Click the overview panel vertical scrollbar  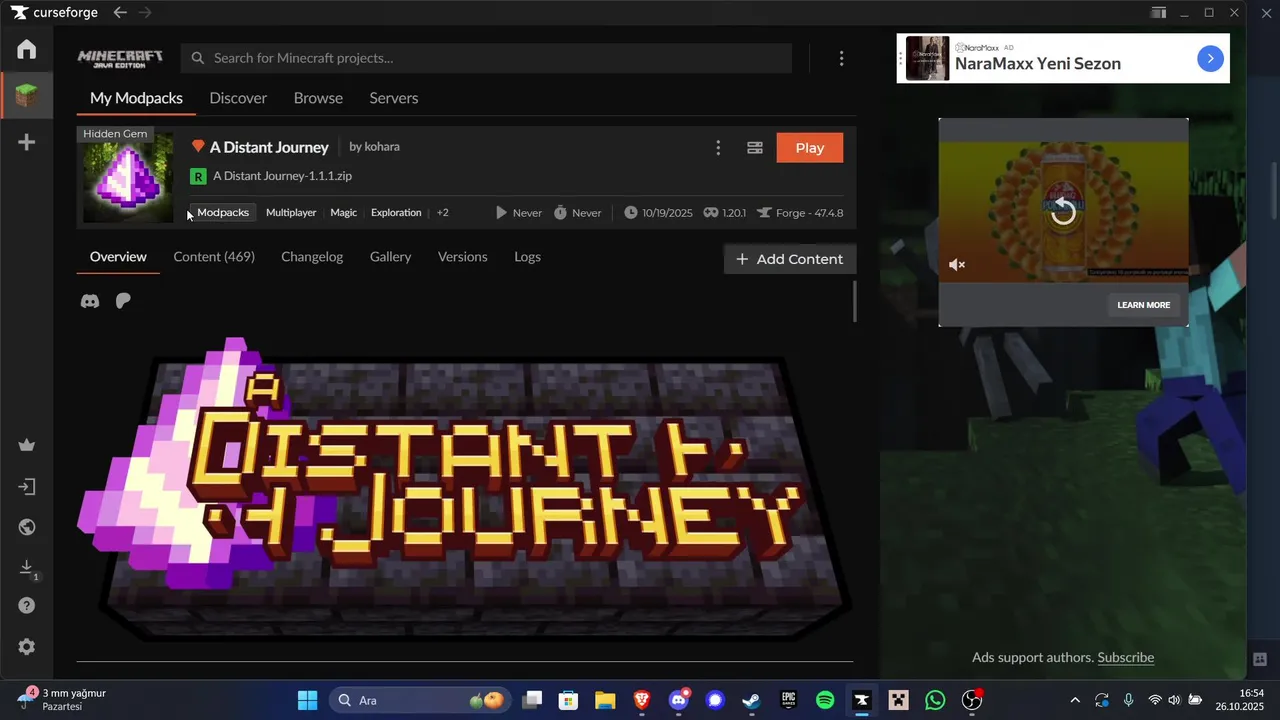pyautogui.click(x=855, y=301)
